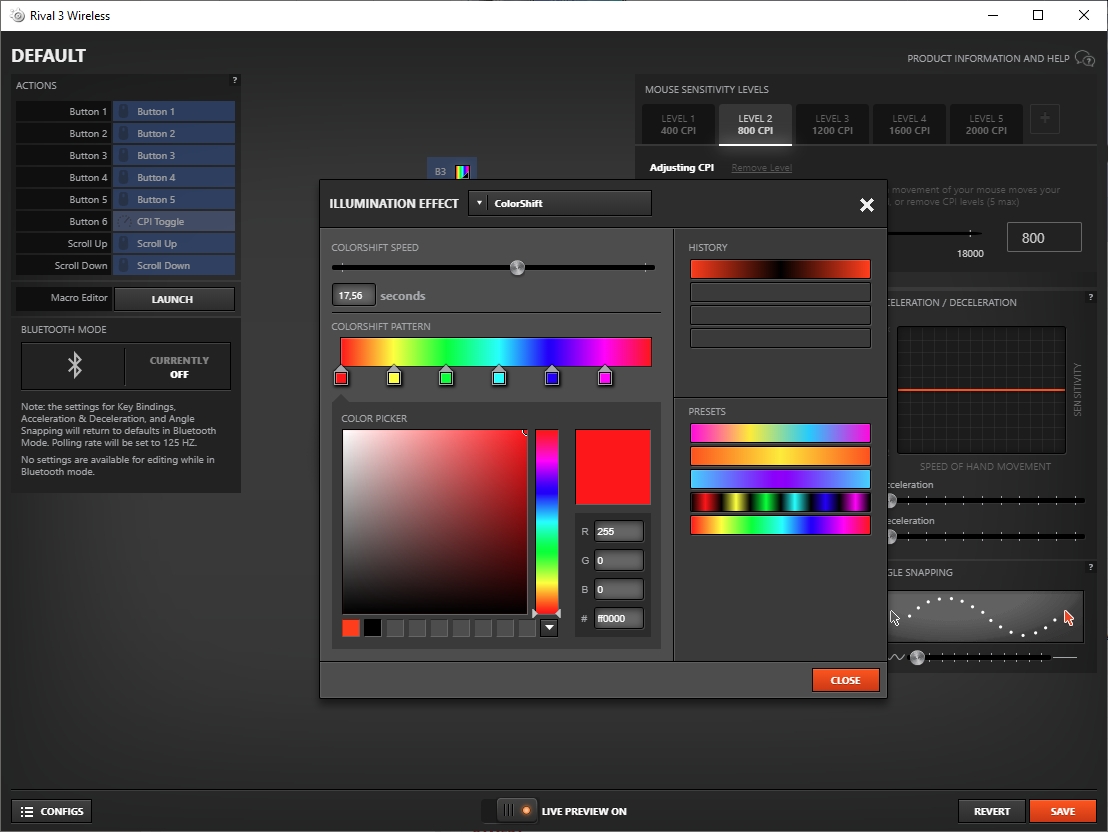
Task: Click the Bluetooth mode icon
Action: [74, 365]
